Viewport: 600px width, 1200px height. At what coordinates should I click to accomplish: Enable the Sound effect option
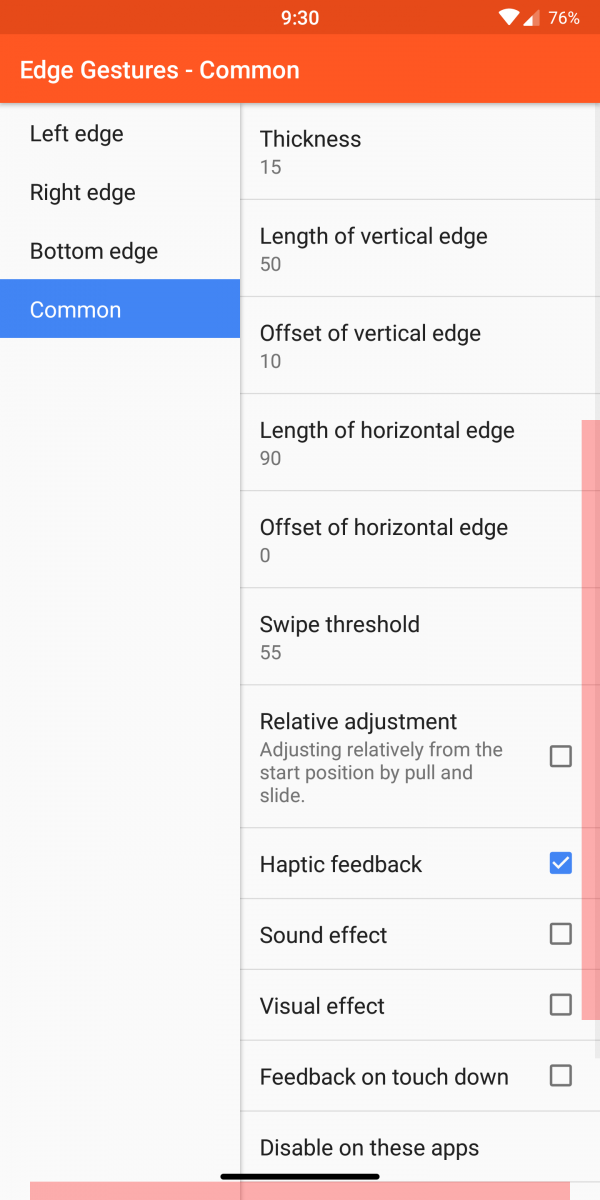coord(561,933)
